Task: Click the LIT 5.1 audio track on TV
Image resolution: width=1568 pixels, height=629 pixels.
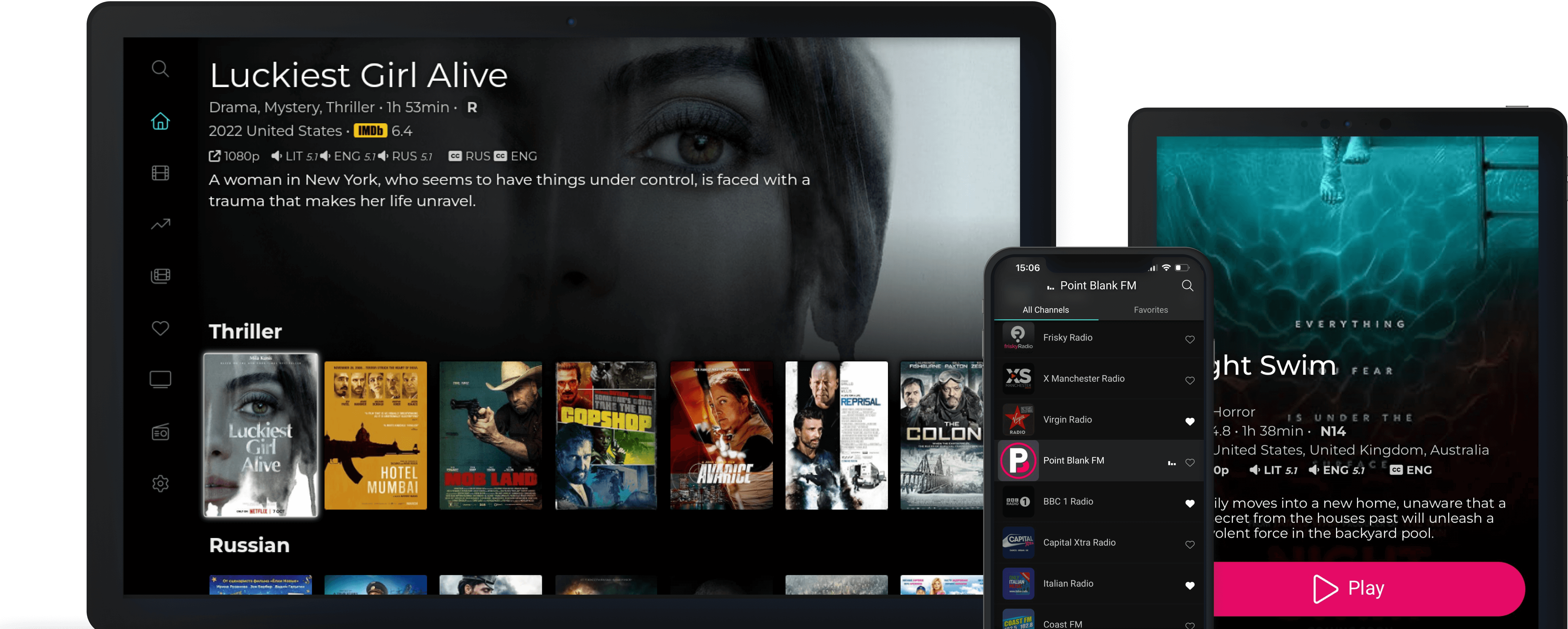Action: point(295,156)
